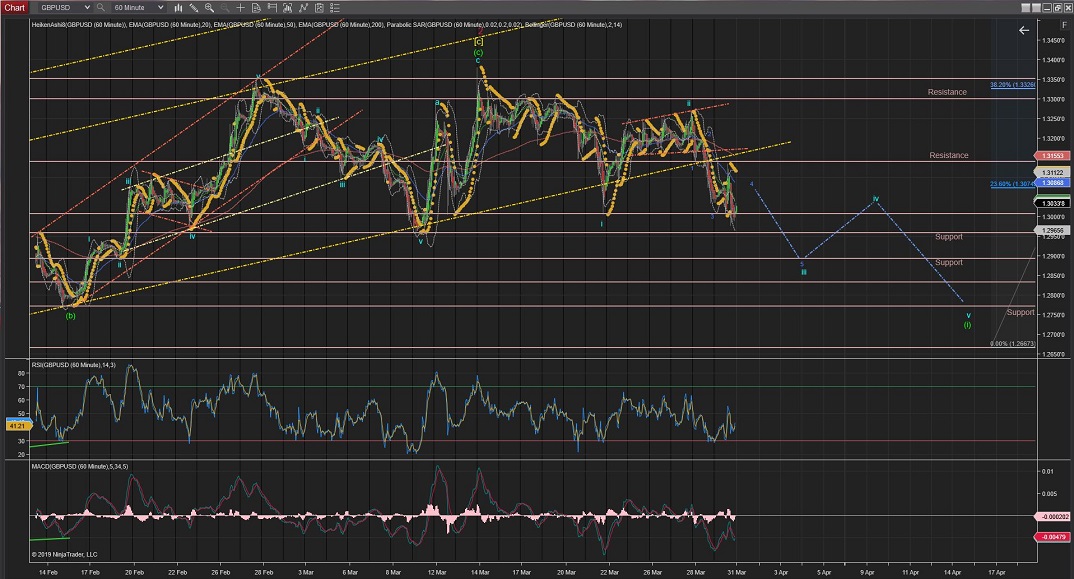Open the bar chart style icon
The height and width of the screenshot is (579, 1074).
[178, 8]
